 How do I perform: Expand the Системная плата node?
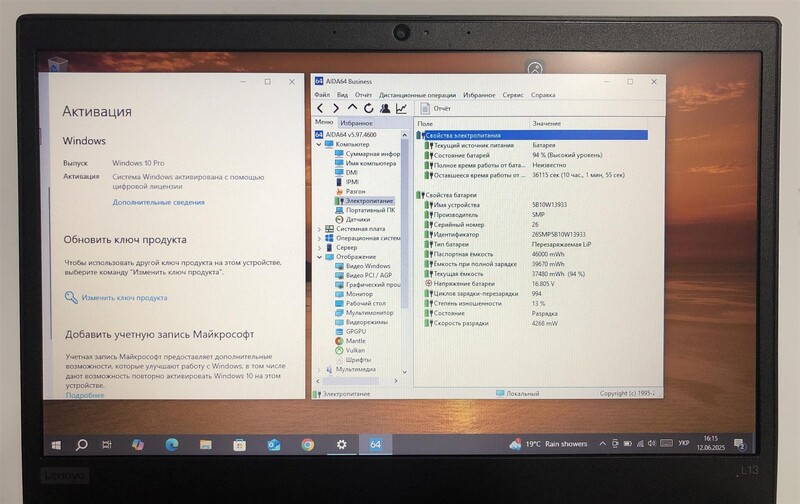(319, 229)
